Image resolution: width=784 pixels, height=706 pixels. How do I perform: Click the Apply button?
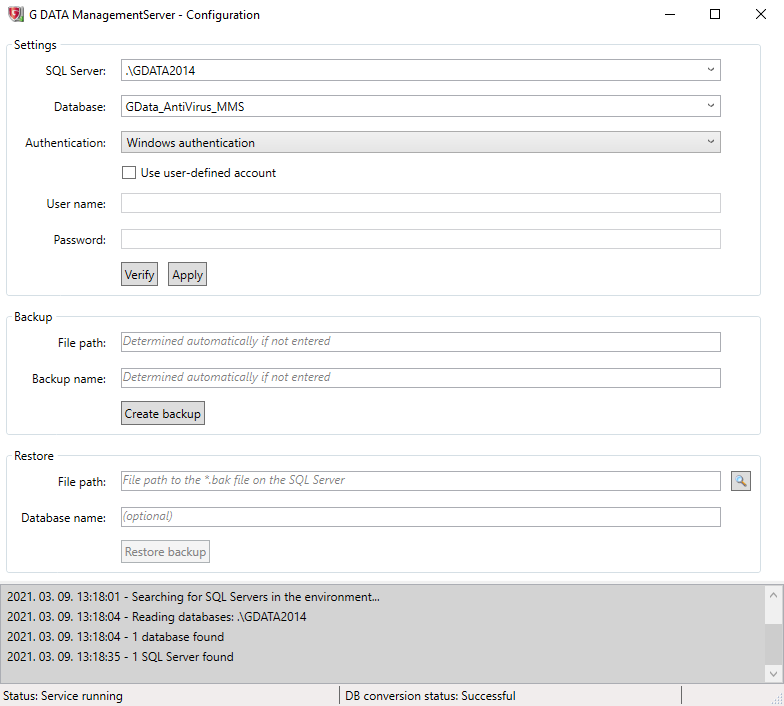[188, 274]
